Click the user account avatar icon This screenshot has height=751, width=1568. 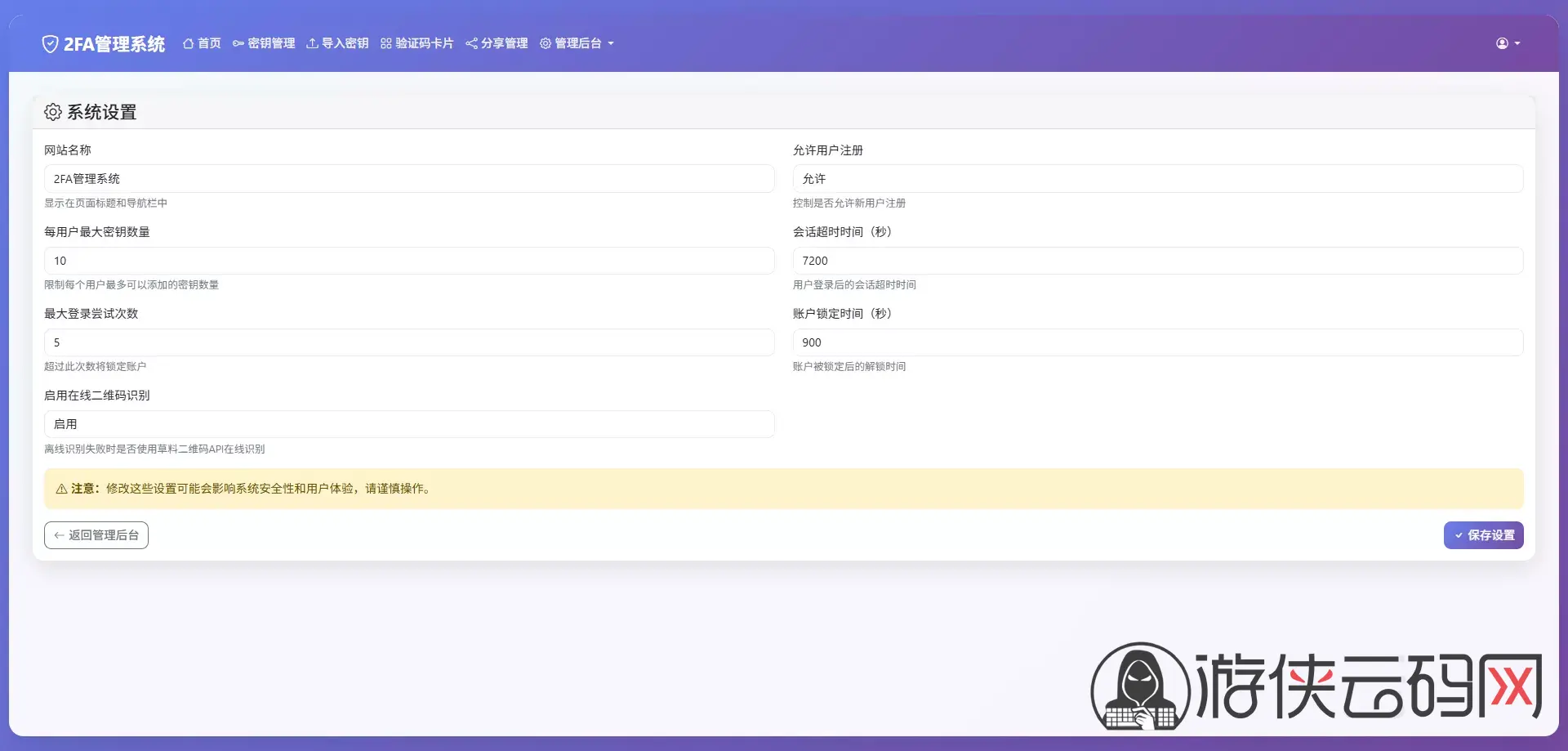coord(1502,43)
